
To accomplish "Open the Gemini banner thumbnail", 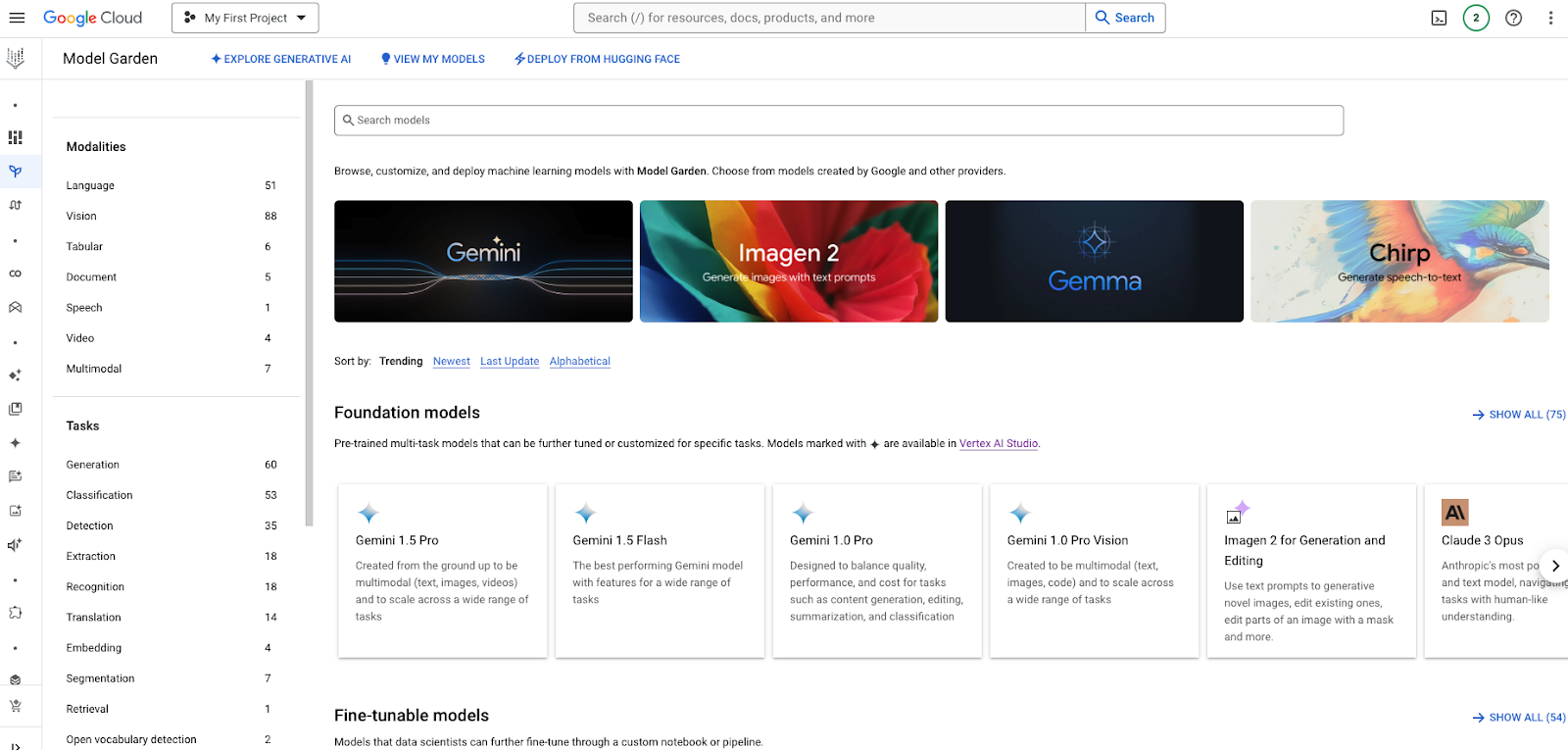I will 483,262.
